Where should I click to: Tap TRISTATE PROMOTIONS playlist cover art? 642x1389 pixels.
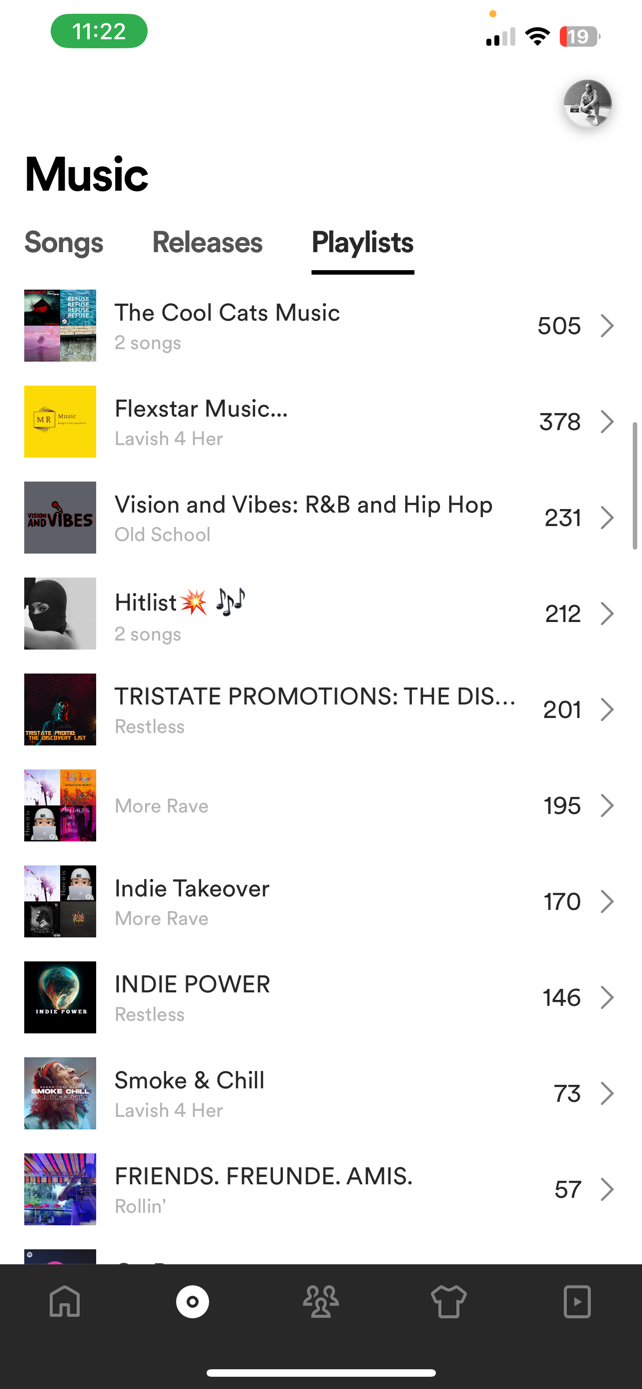60,710
